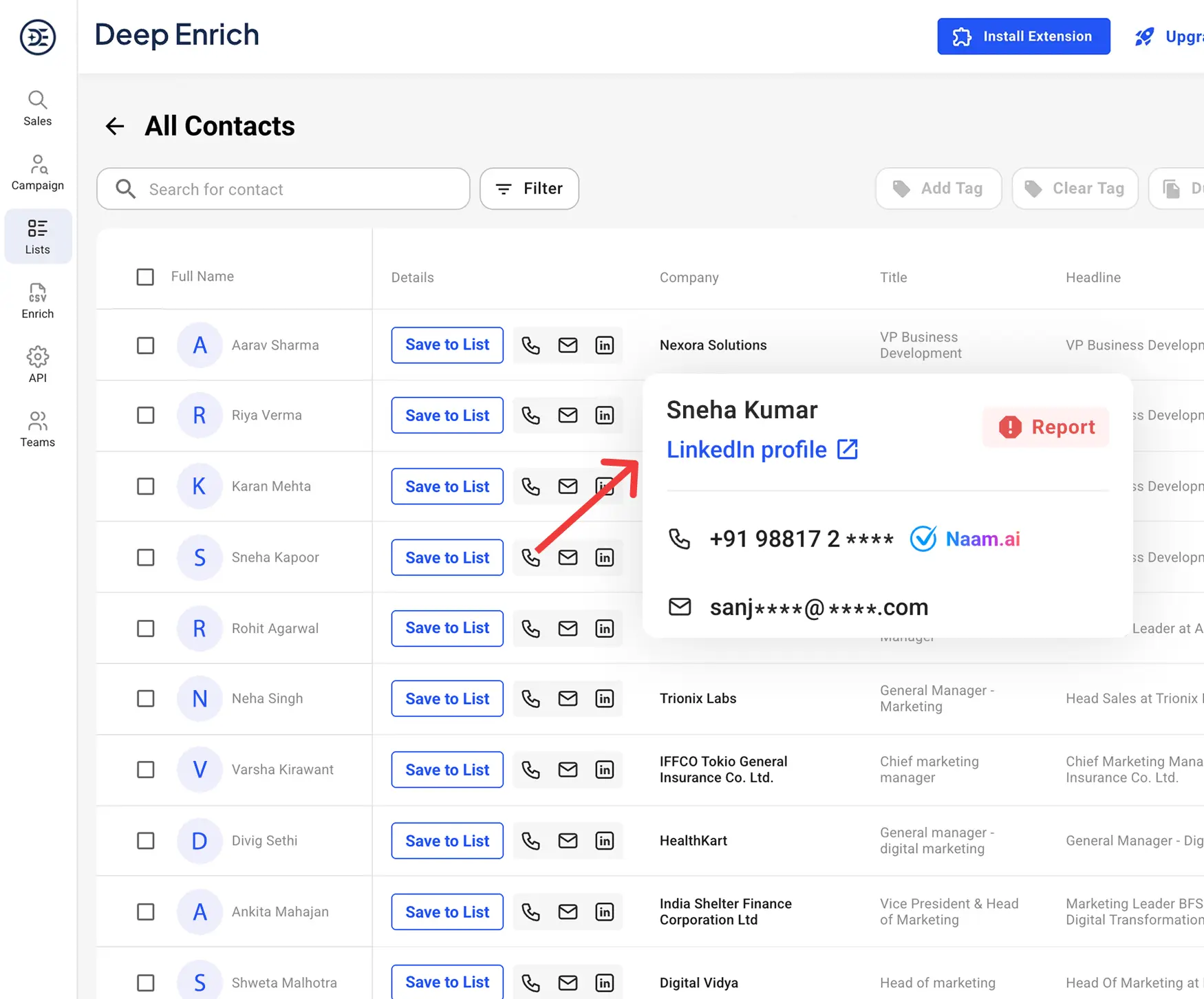Click the Clear Tag button
This screenshot has height=999, width=1204.
coord(1075,189)
